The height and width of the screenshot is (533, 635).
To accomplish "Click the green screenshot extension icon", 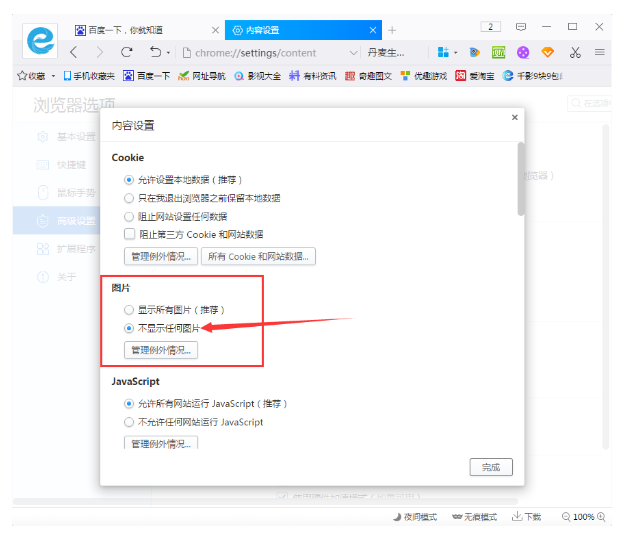I will click(x=499, y=52).
